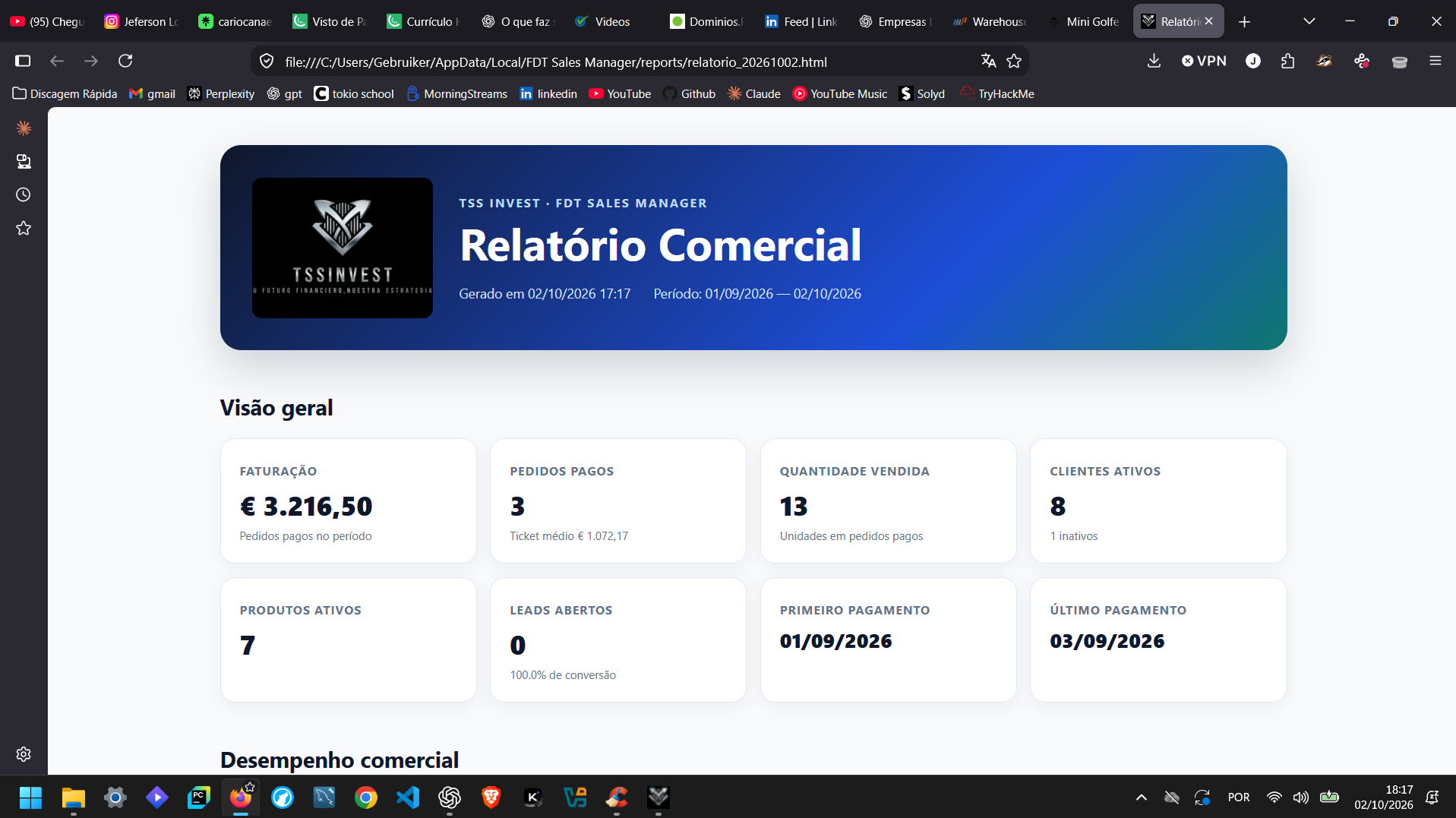Open the Perplexity bookmark
This screenshot has width=1456, height=818.
[221, 93]
